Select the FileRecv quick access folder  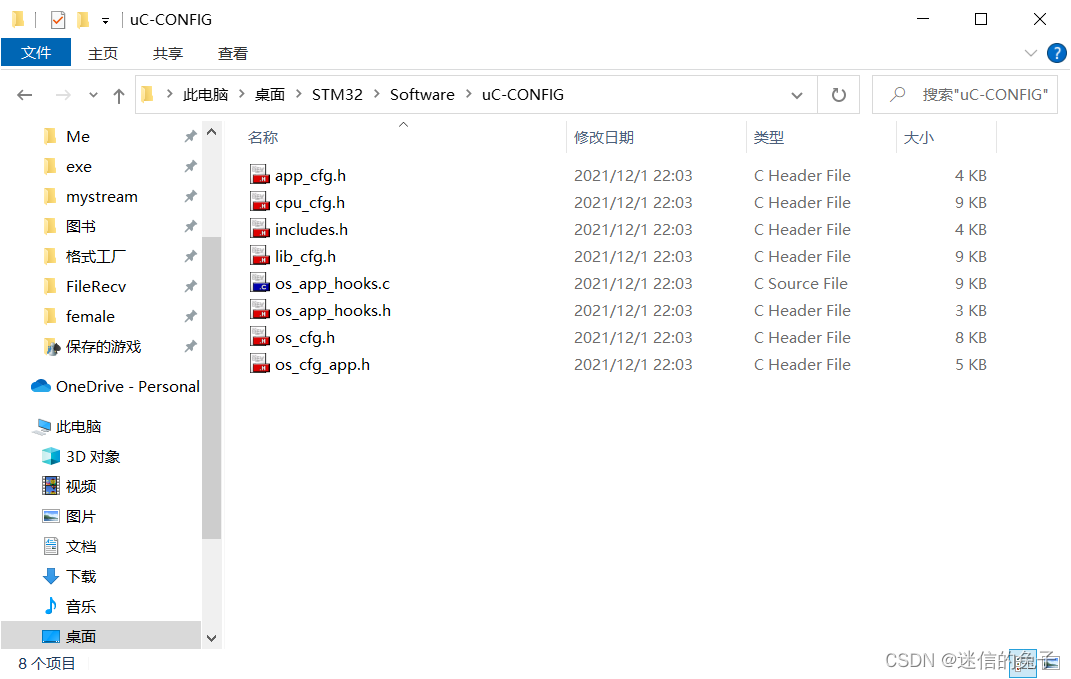(96, 287)
